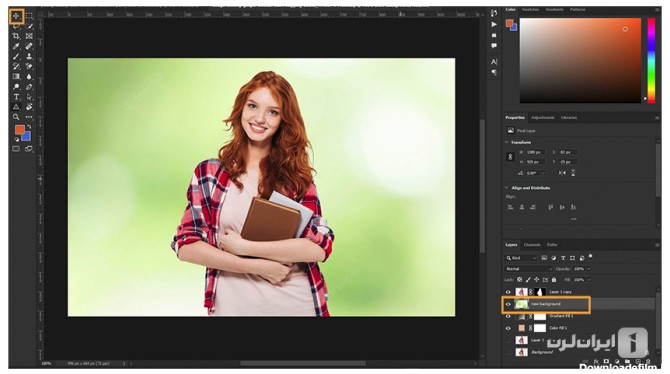Toggle lock transparent pixels

tap(520, 280)
